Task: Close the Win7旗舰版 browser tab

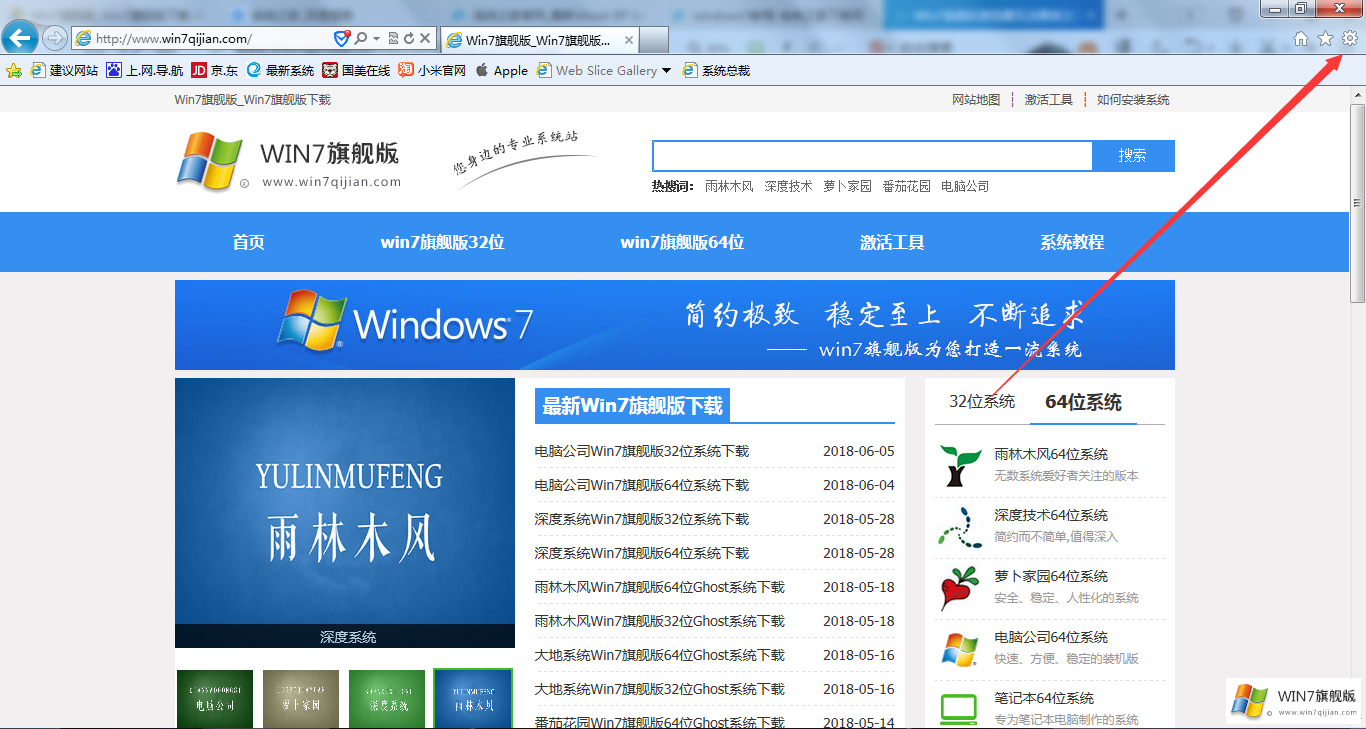Action: tap(628, 40)
